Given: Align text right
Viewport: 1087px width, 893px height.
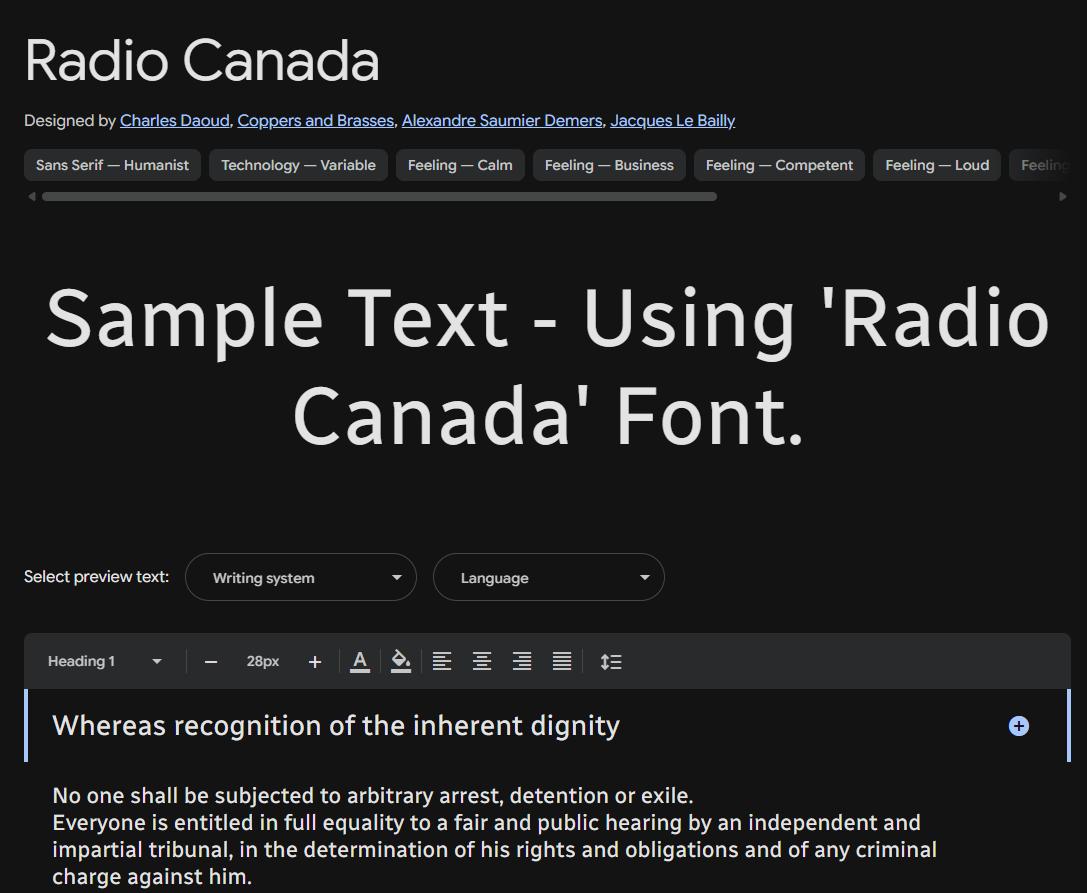Looking at the screenshot, I should (x=522, y=661).
